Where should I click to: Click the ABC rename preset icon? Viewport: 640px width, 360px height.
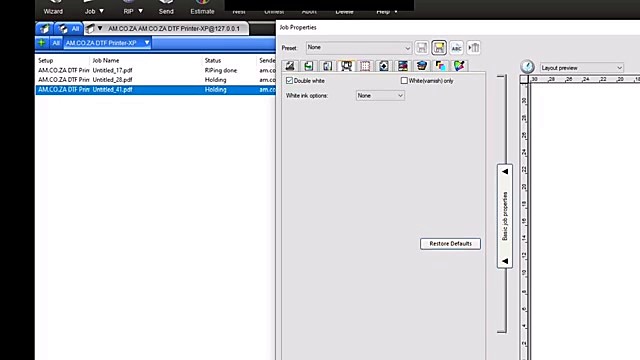(456, 48)
